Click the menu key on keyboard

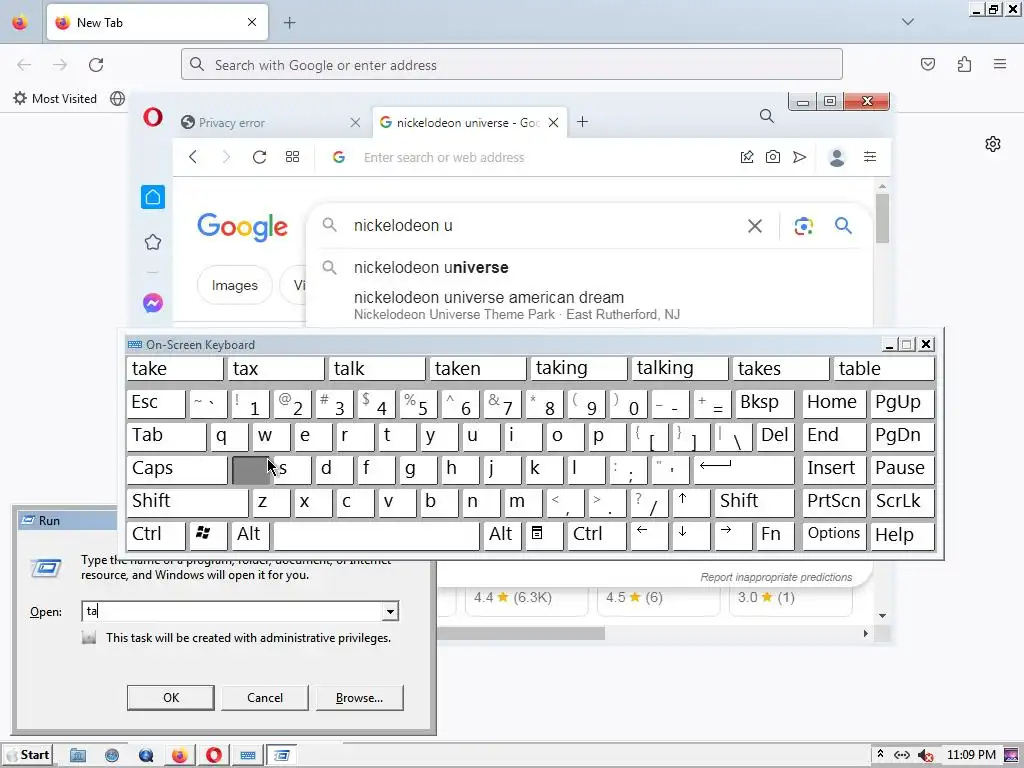(544, 534)
